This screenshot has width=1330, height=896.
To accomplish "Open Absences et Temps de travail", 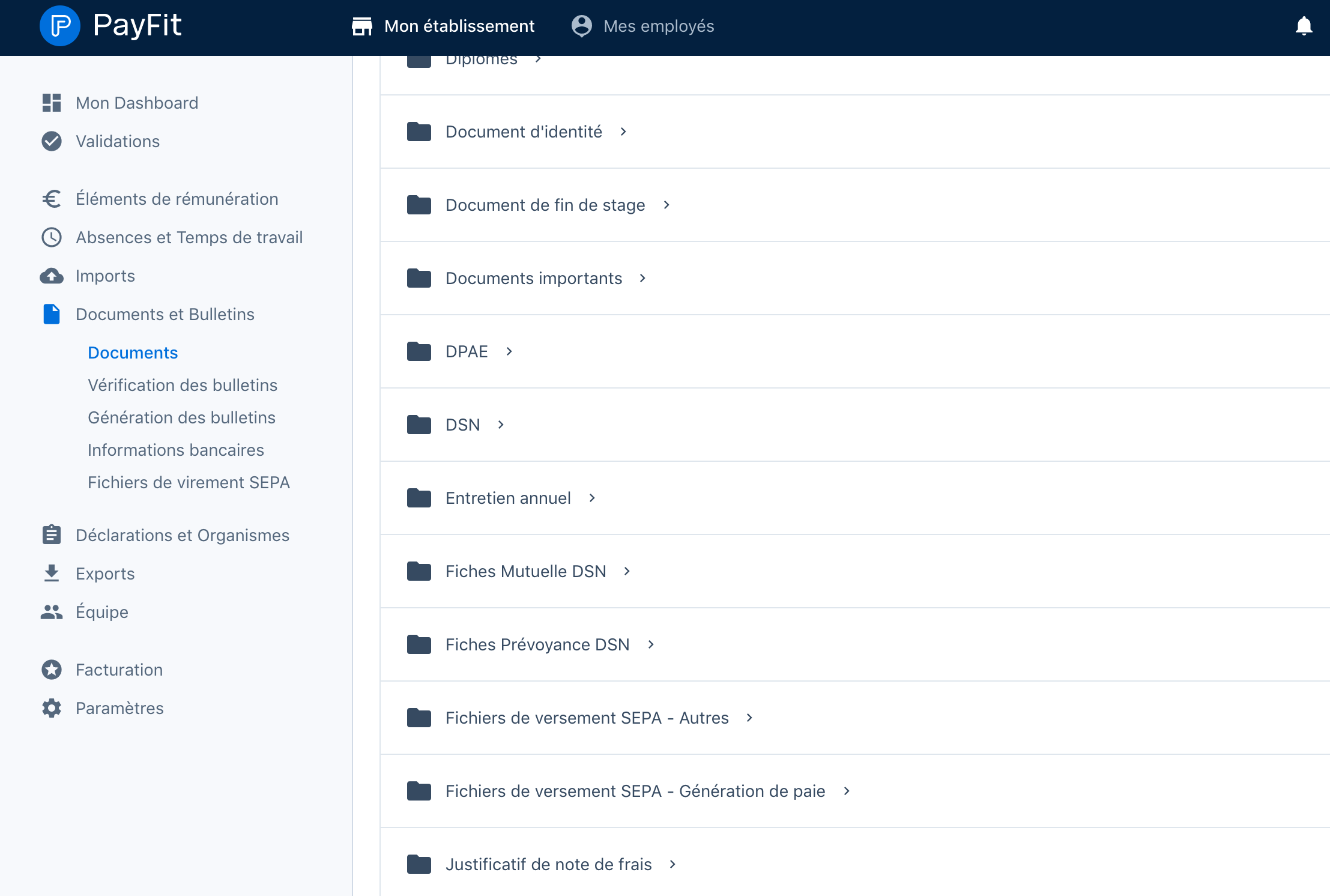I will [x=189, y=237].
